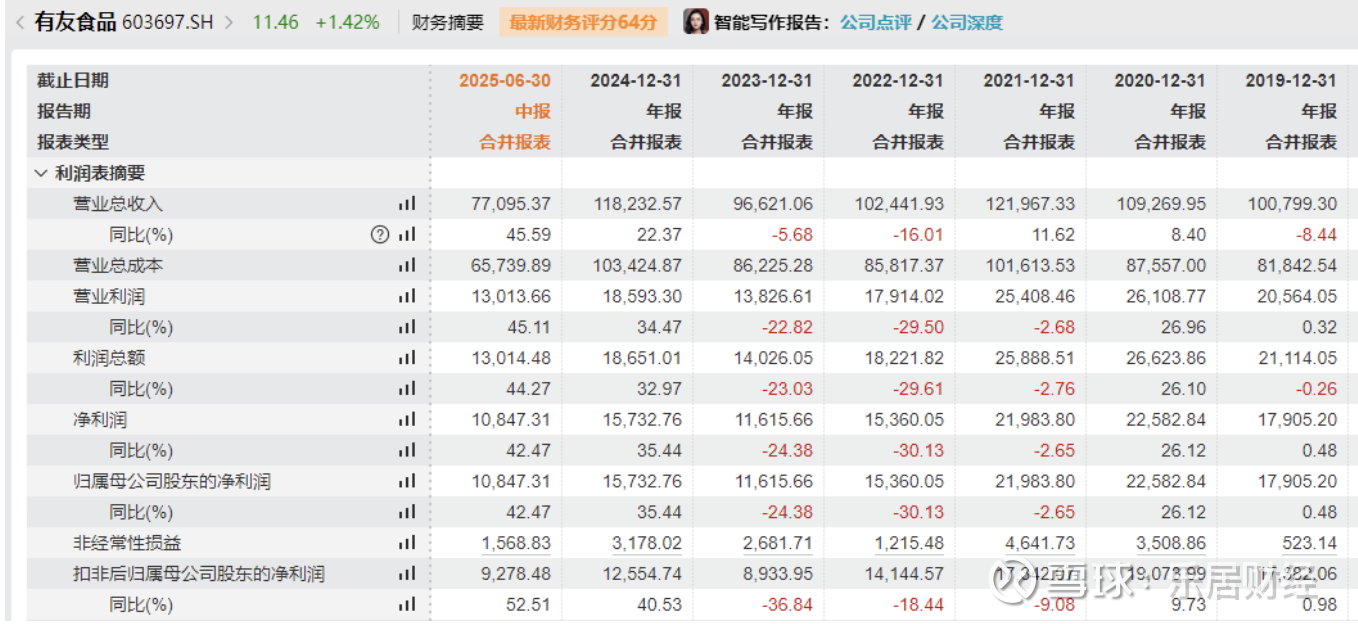The height and width of the screenshot is (624, 1358).
Task: Click the stock price 11.46
Action: coord(275,22)
